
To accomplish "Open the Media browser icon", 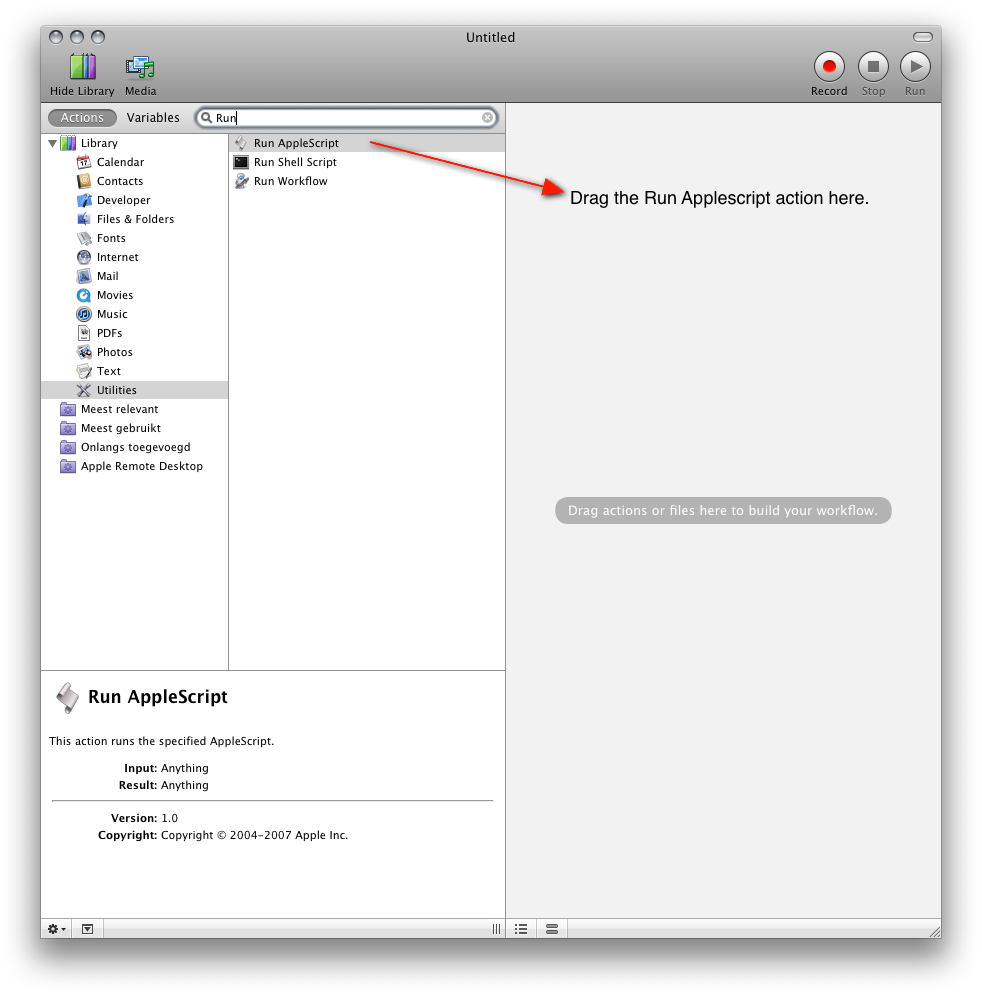I will pyautogui.click(x=140, y=67).
